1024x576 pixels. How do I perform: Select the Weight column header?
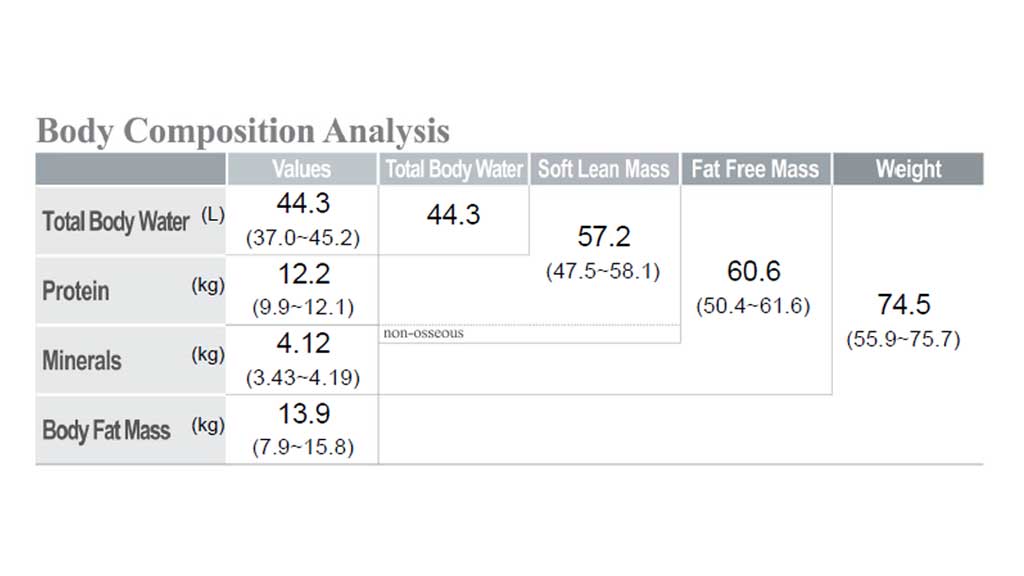pyautogui.click(x=908, y=169)
